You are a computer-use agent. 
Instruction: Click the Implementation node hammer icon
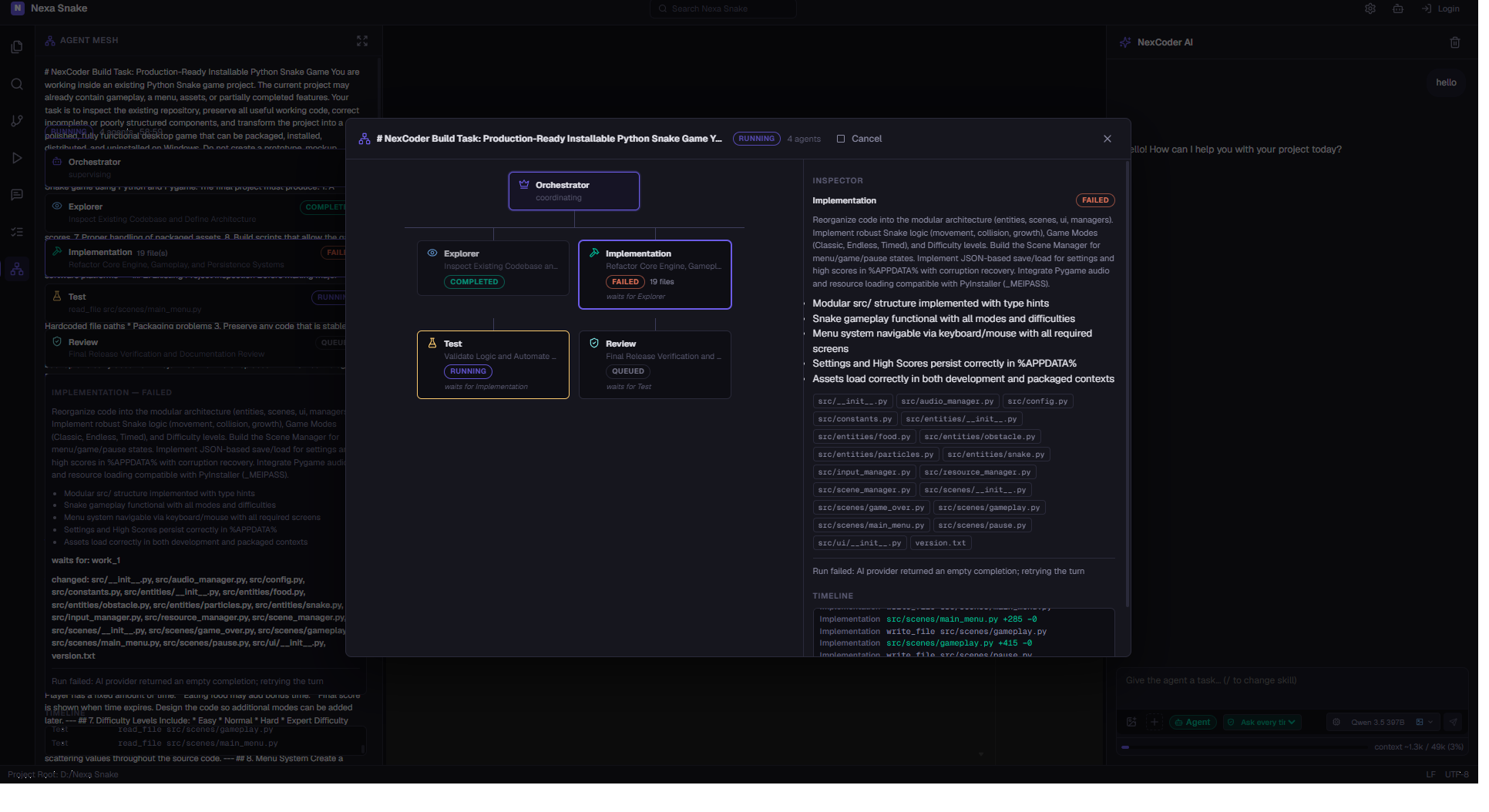[594, 253]
